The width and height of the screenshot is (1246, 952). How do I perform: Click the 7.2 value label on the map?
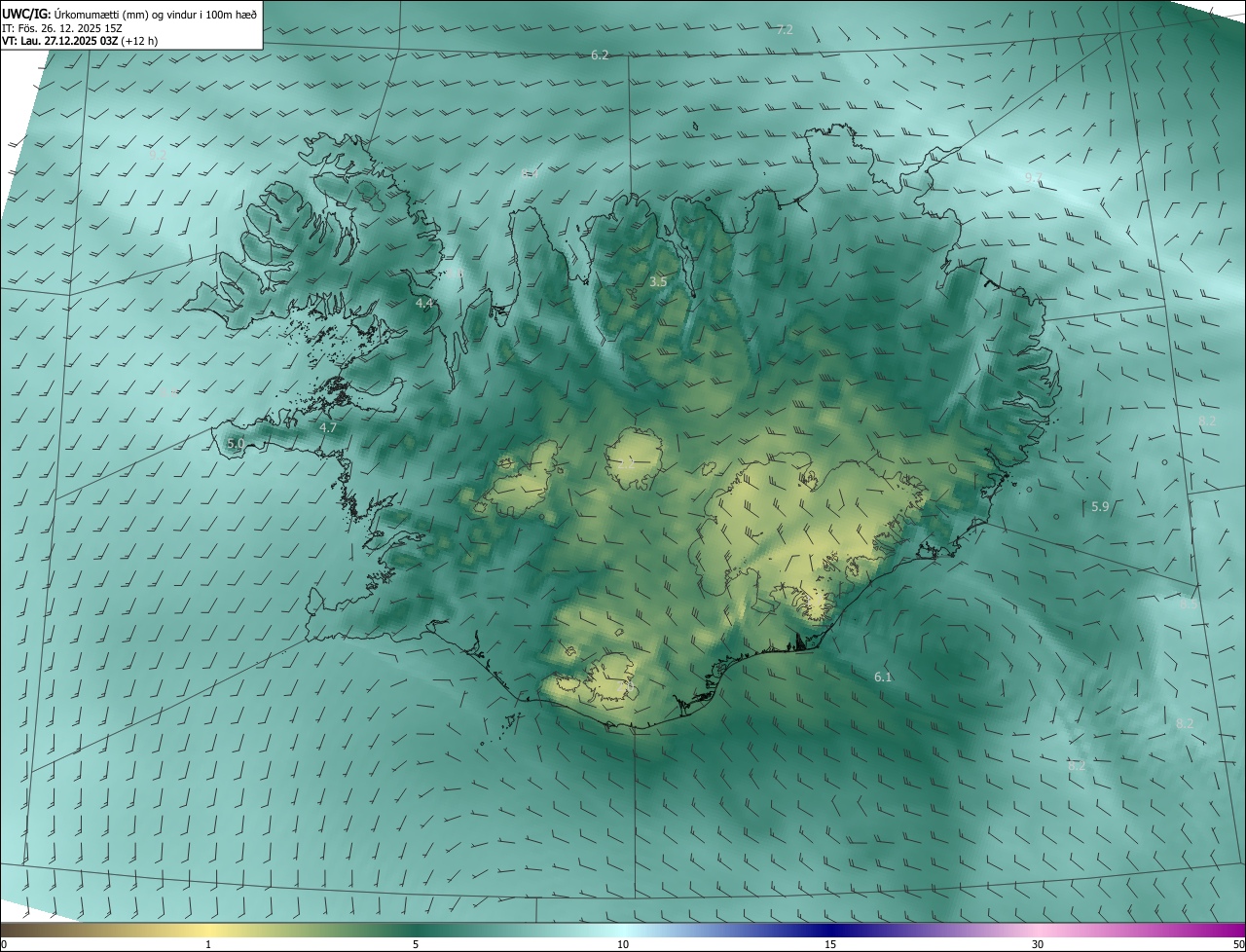coord(785,30)
